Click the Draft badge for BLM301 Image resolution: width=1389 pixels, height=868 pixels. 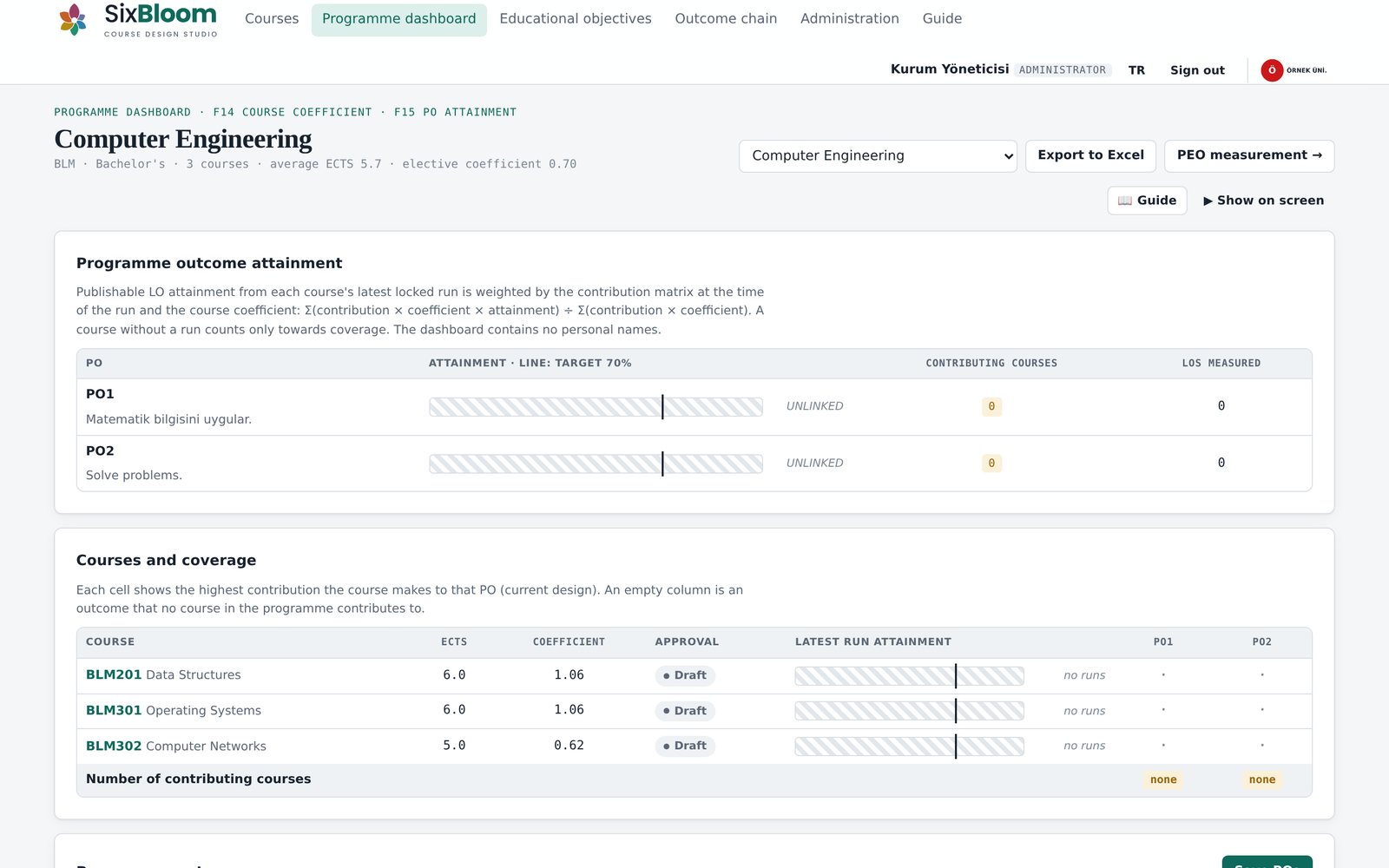click(685, 711)
